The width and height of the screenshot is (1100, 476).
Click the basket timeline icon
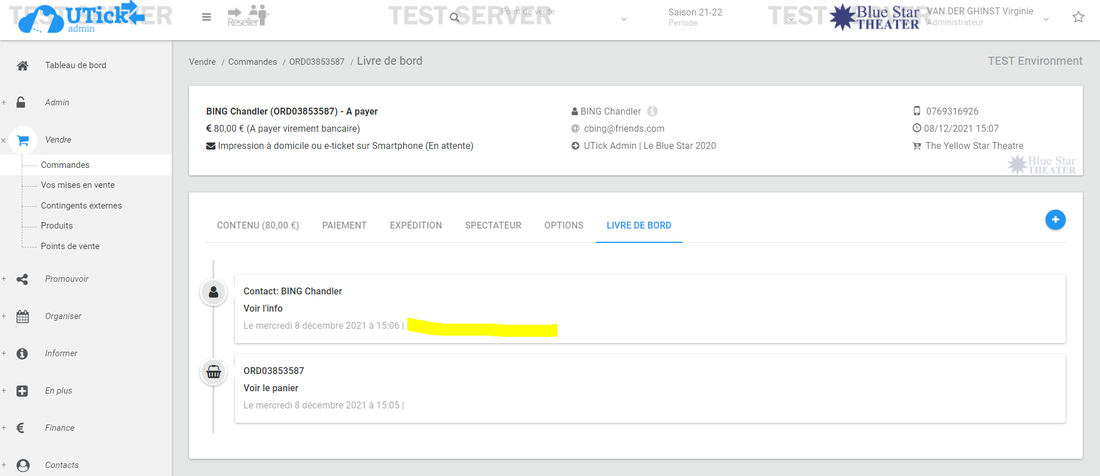(x=213, y=373)
